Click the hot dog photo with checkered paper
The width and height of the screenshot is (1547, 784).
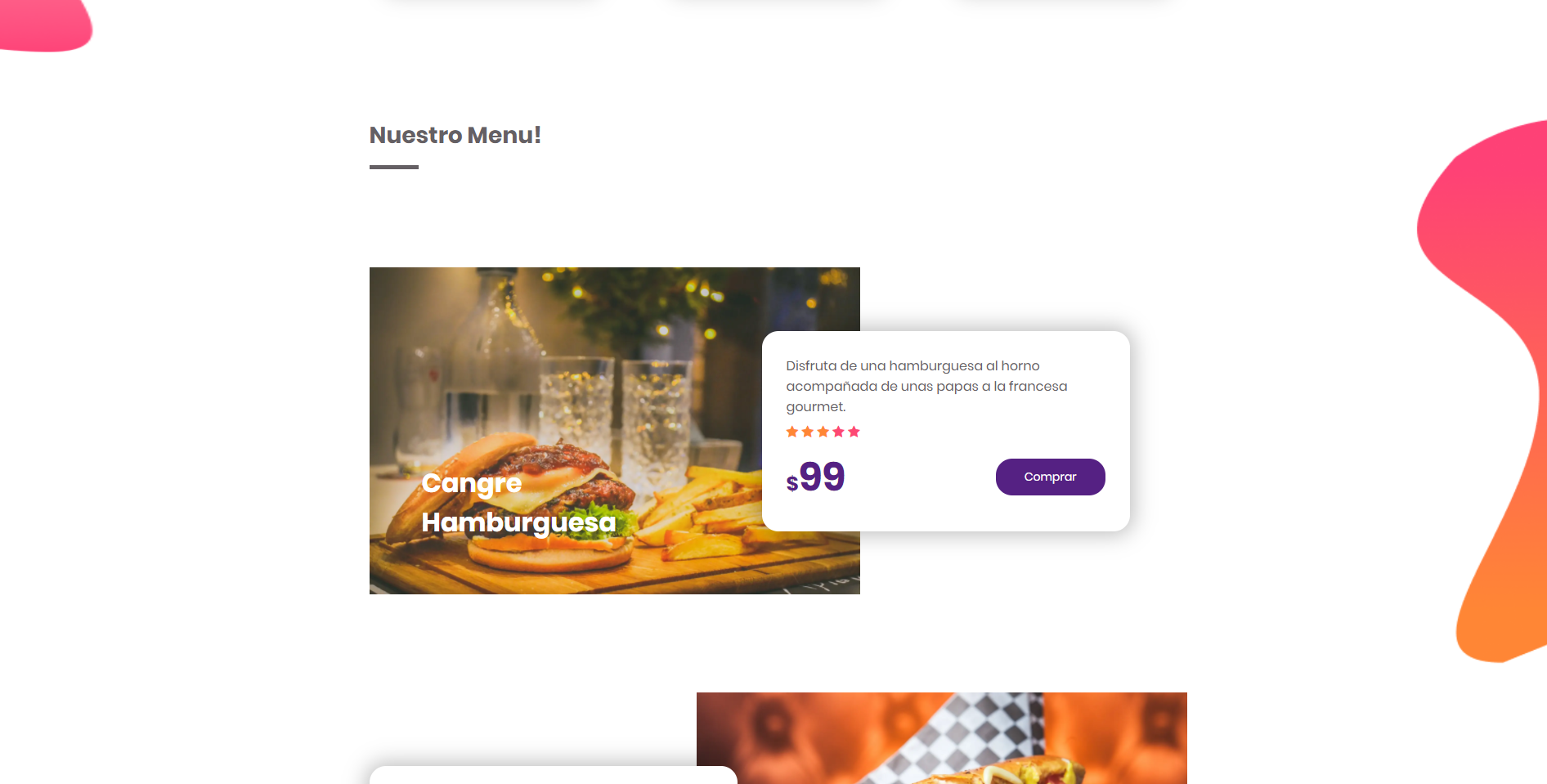[942, 738]
